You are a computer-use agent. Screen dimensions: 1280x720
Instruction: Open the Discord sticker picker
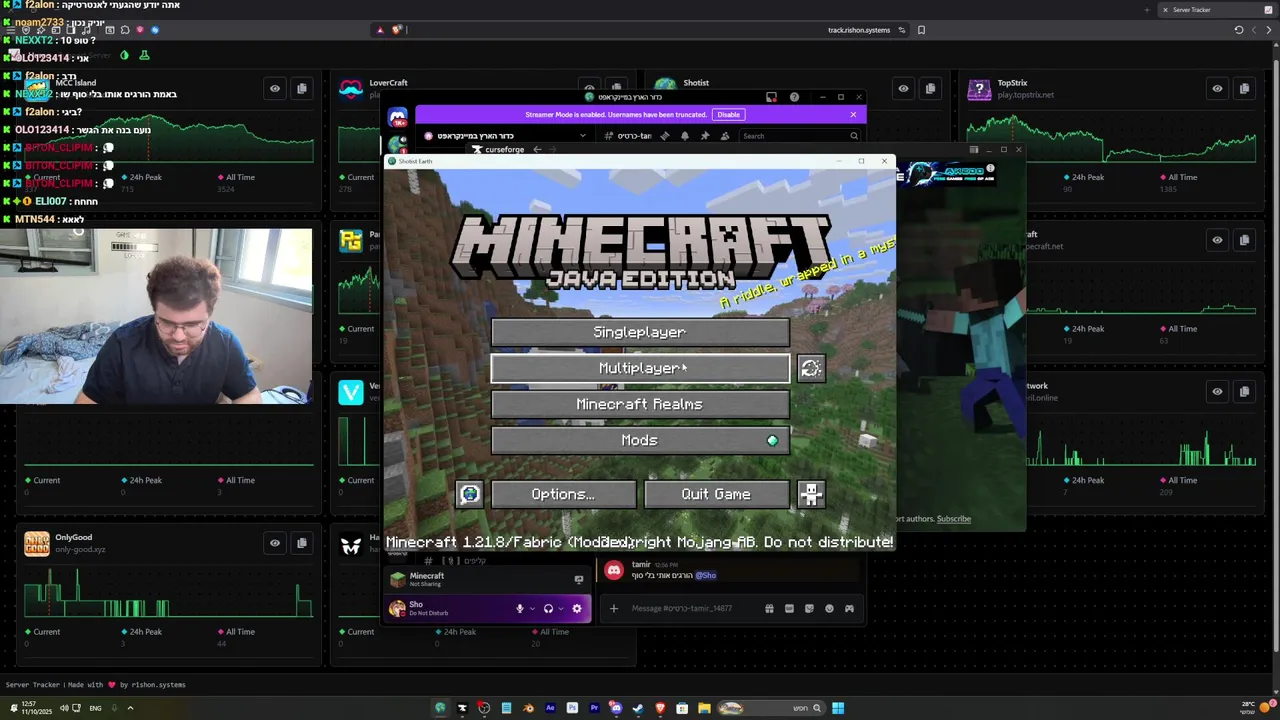(x=809, y=608)
